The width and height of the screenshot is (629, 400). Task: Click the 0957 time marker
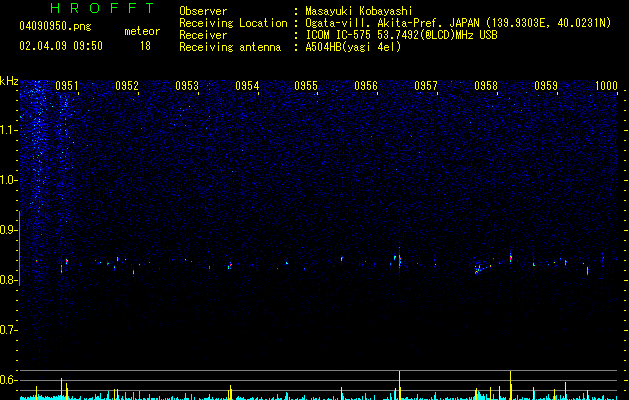(426, 85)
